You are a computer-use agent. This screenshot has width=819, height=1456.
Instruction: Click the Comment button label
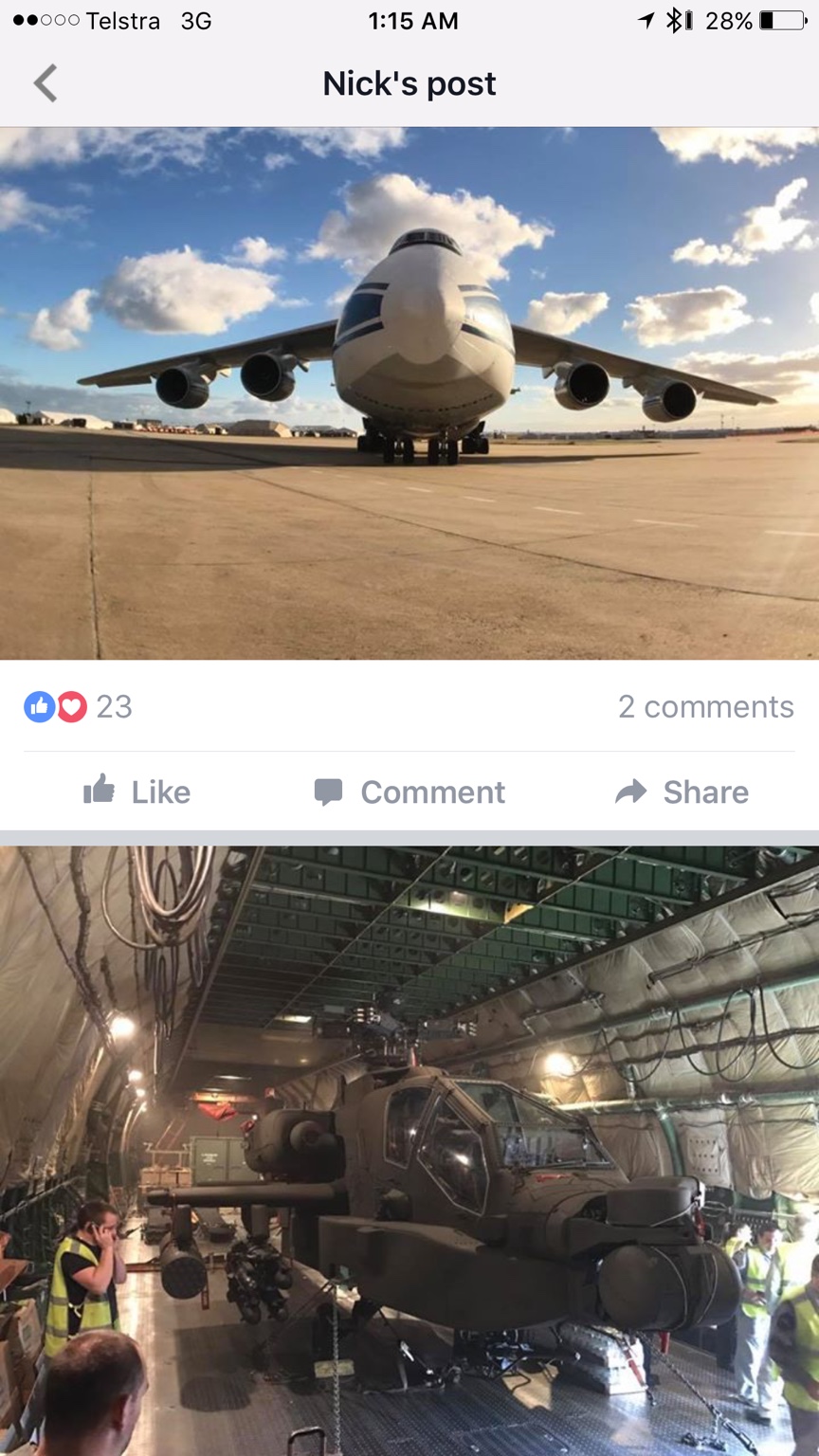(433, 792)
